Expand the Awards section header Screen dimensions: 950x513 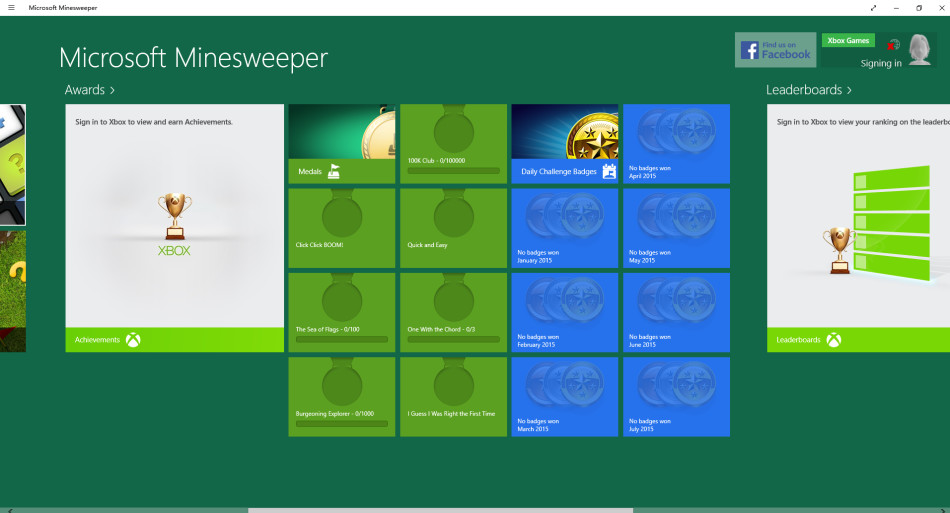pos(90,90)
